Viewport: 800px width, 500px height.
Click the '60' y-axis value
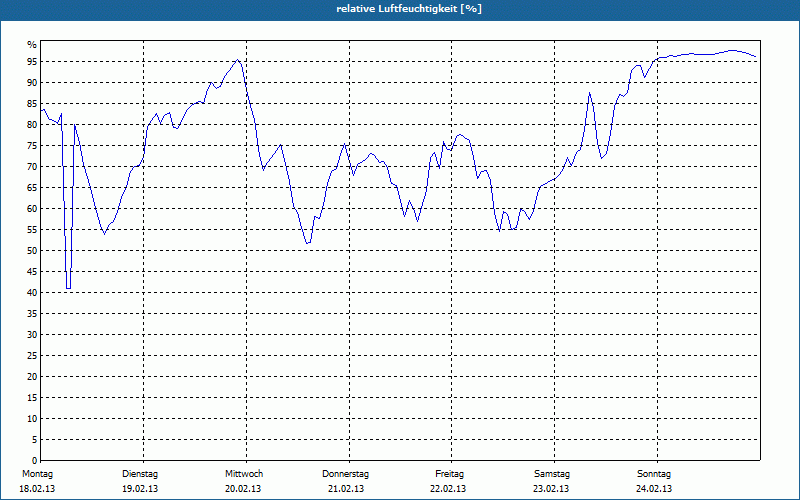click(32, 209)
